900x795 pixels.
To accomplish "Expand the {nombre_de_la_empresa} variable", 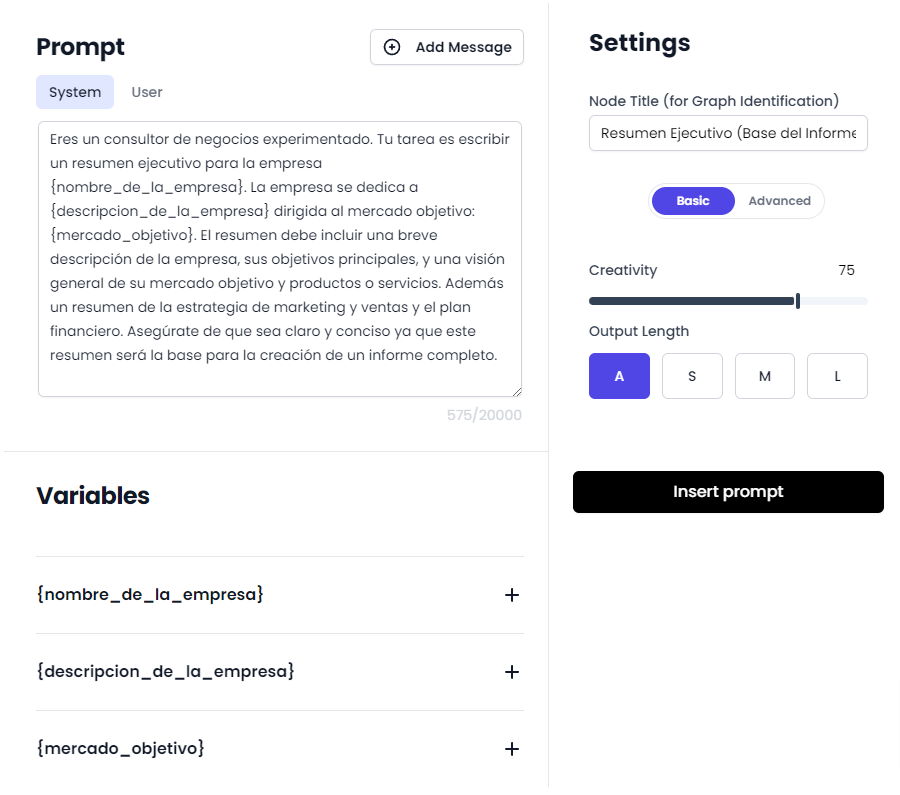I will 512,595.
